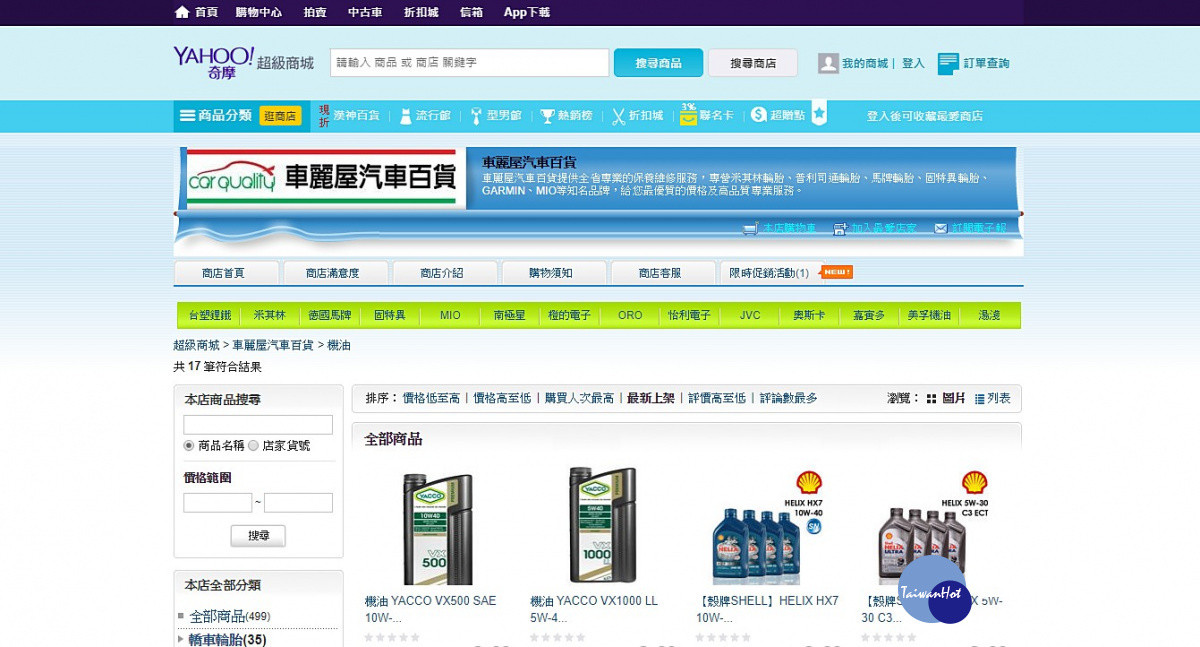The height and width of the screenshot is (647, 1200).
Task: Switch to 圖片 grid view icon
Action: coord(931,399)
